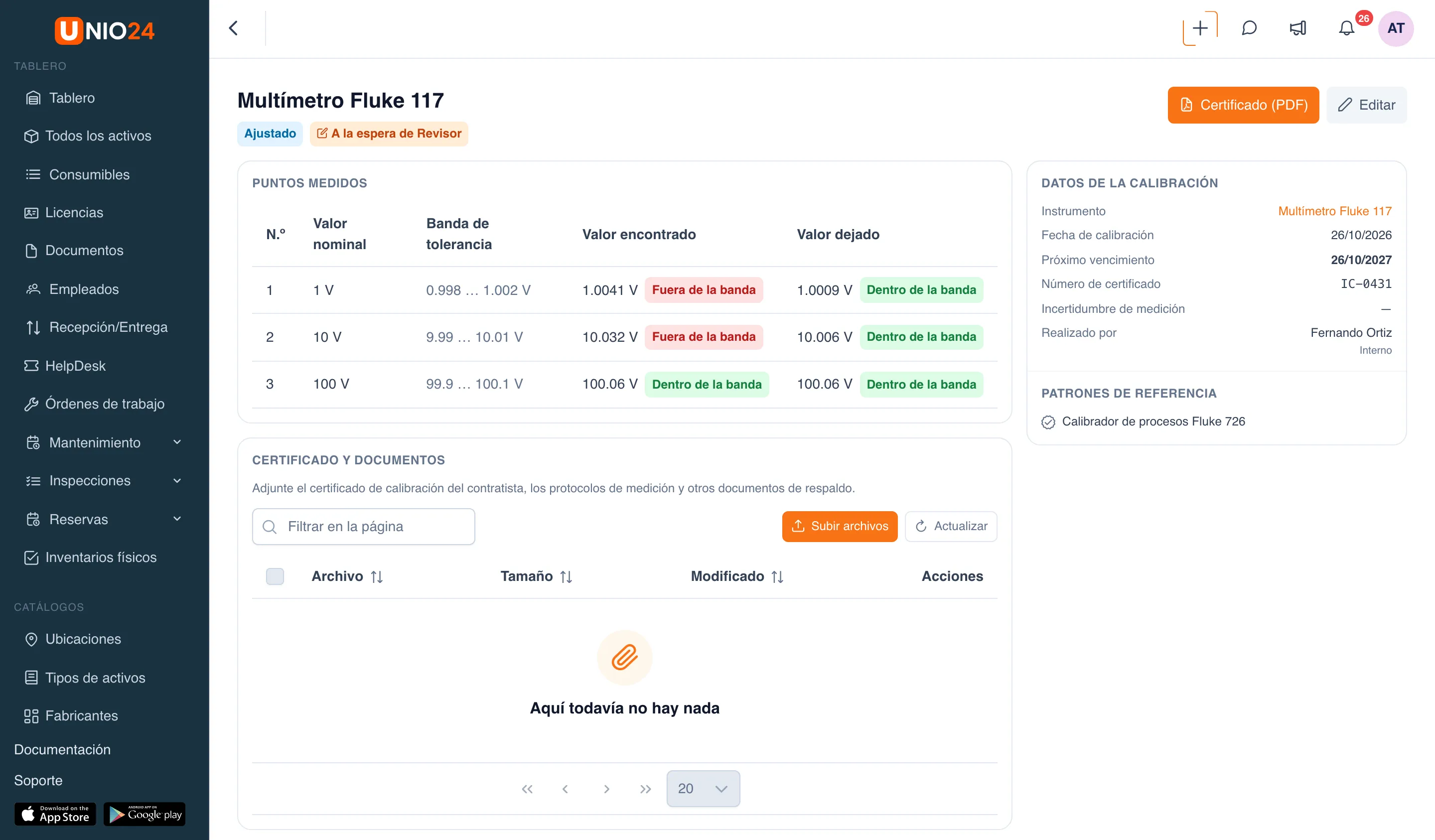Open the AT user avatar
Viewport: 1435px width, 840px height.
(x=1395, y=28)
